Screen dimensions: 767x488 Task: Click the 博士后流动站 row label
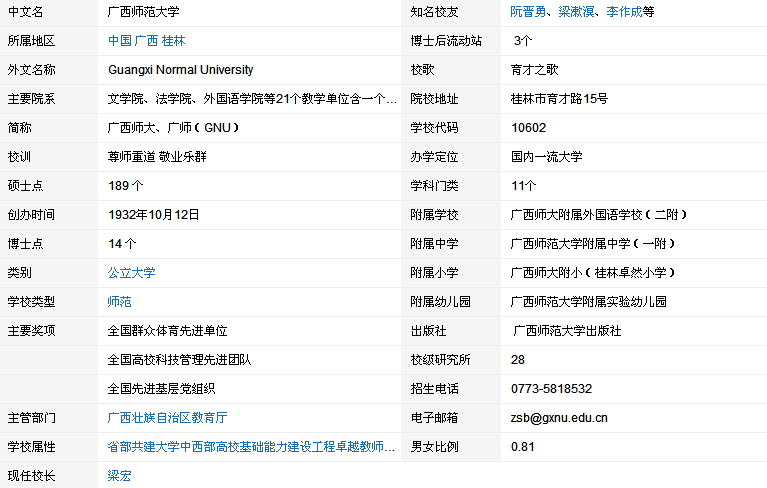[x=446, y=41]
